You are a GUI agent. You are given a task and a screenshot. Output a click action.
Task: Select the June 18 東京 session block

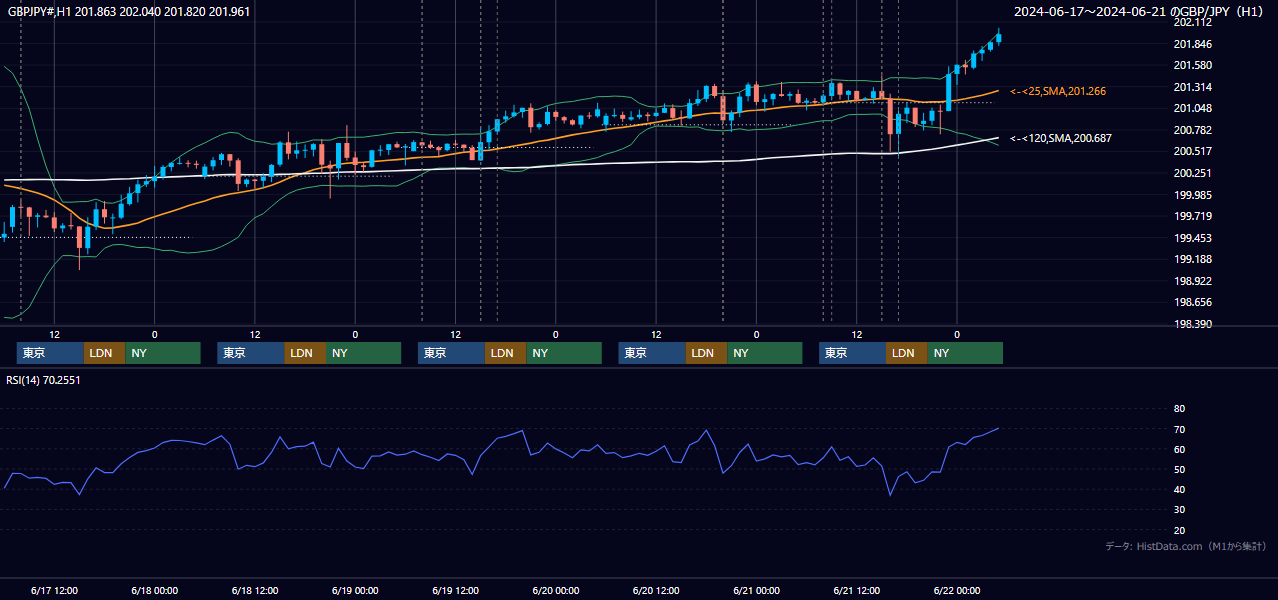[251, 353]
